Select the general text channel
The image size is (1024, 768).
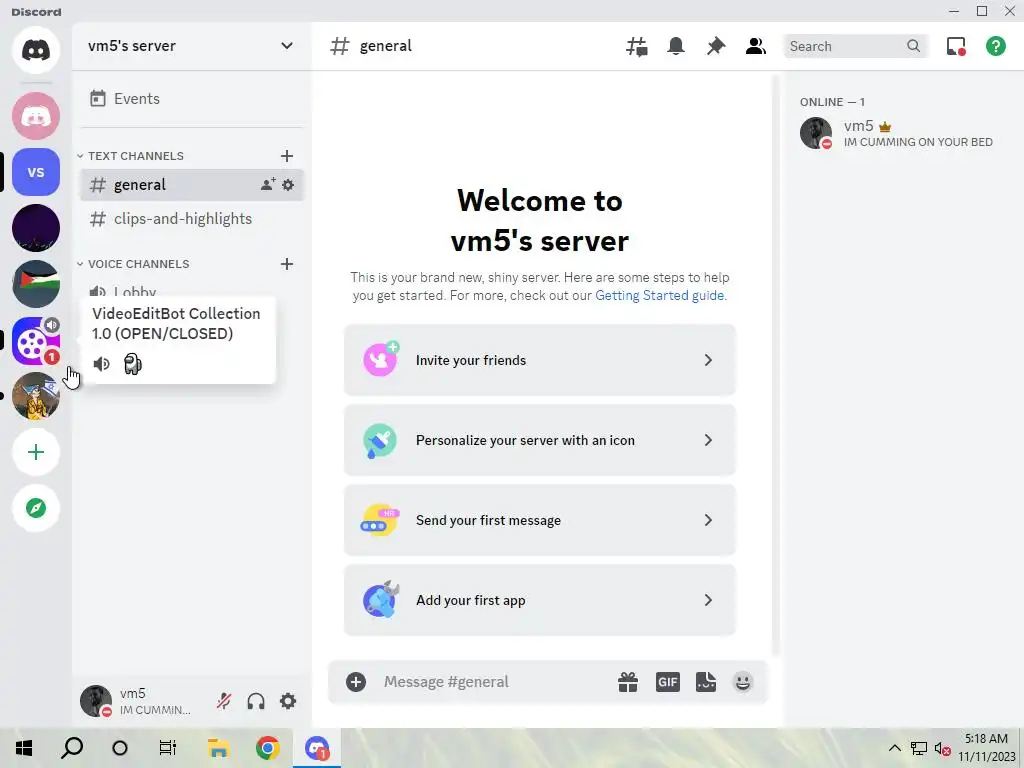click(x=191, y=185)
